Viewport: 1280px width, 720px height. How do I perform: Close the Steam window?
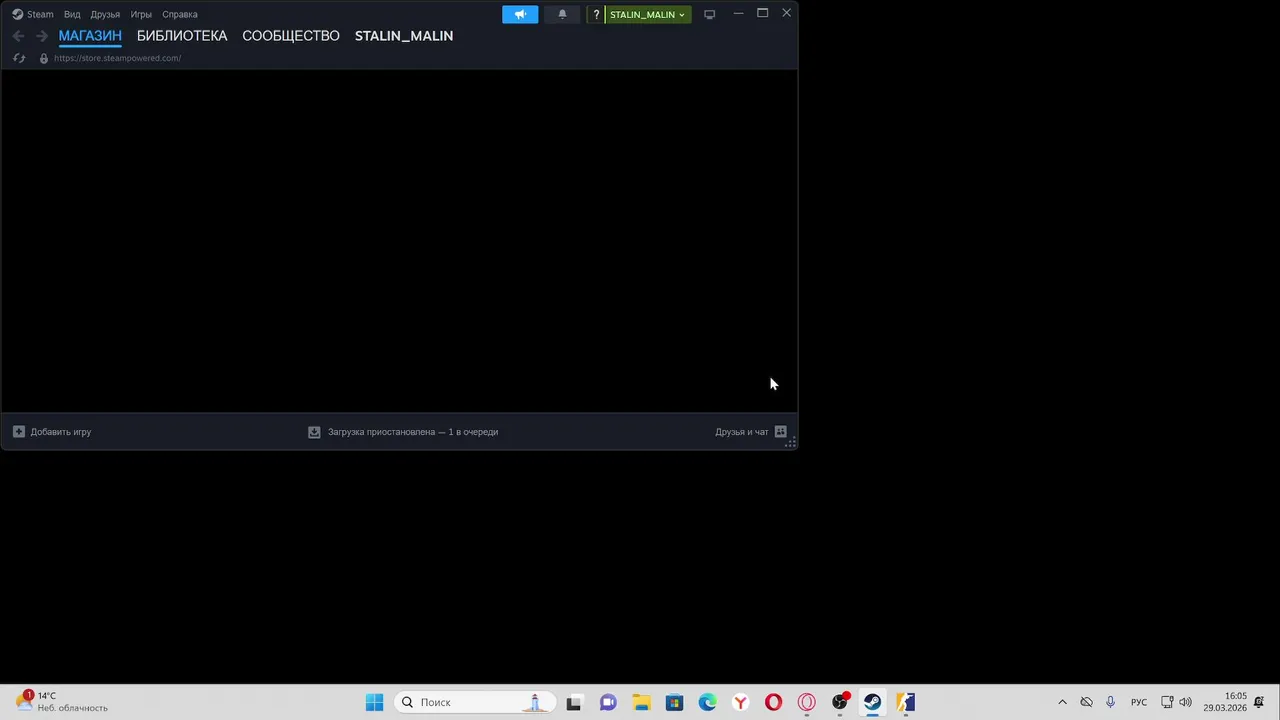coord(786,13)
